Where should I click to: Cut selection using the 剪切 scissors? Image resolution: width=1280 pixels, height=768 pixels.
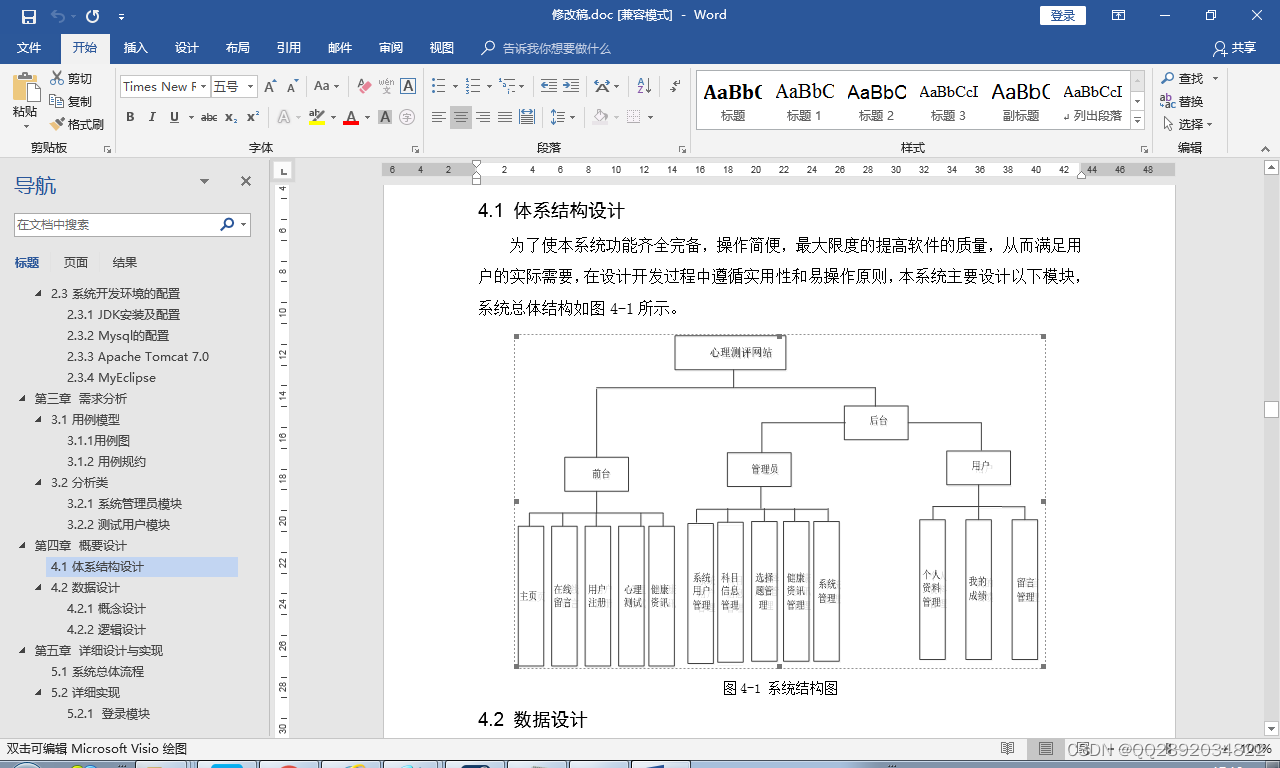(71, 78)
